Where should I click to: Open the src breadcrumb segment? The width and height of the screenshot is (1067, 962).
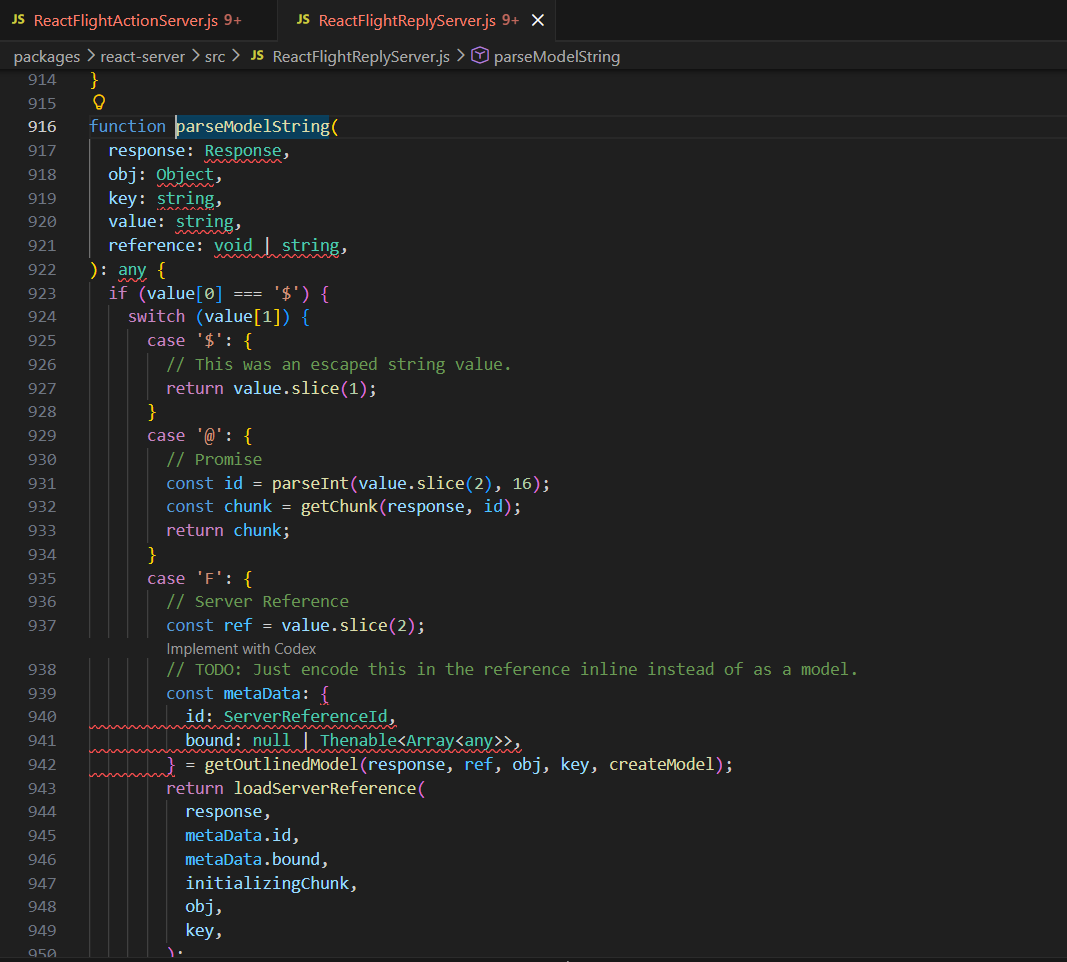coord(215,57)
